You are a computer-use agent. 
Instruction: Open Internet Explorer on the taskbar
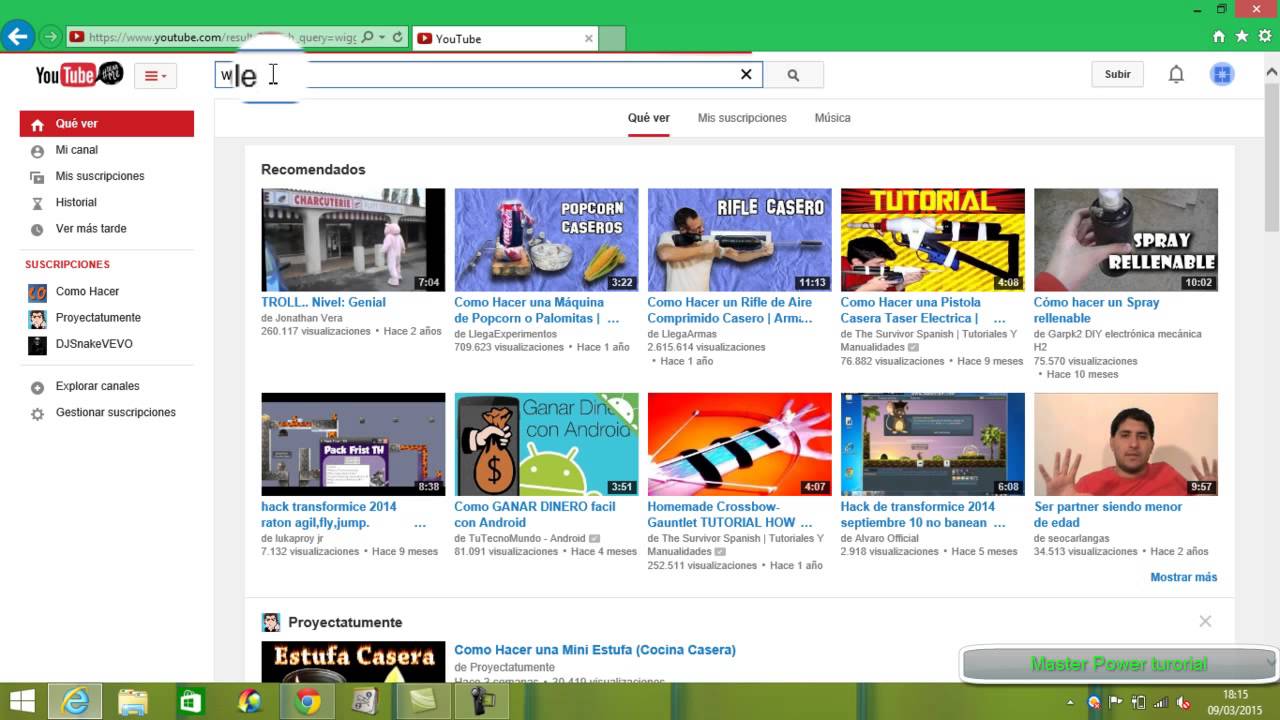tap(76, 701)
